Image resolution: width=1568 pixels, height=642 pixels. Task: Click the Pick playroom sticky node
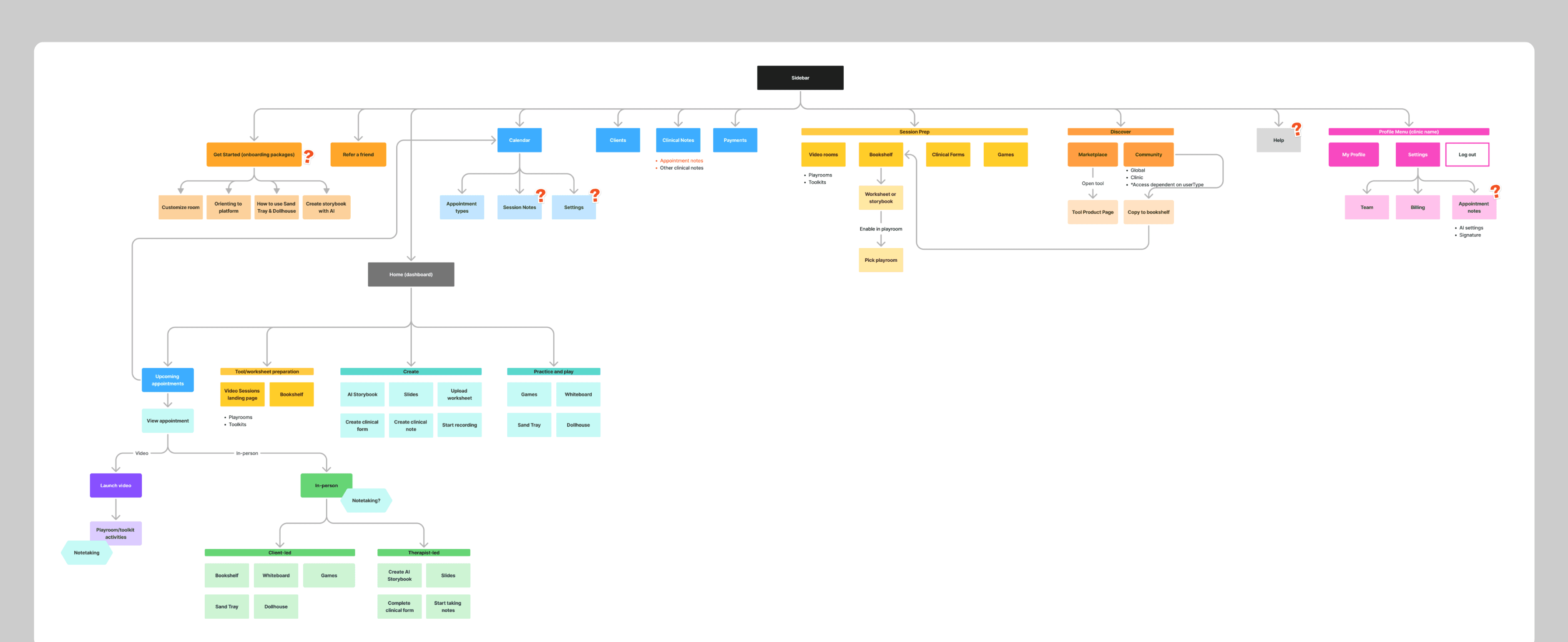880,260
